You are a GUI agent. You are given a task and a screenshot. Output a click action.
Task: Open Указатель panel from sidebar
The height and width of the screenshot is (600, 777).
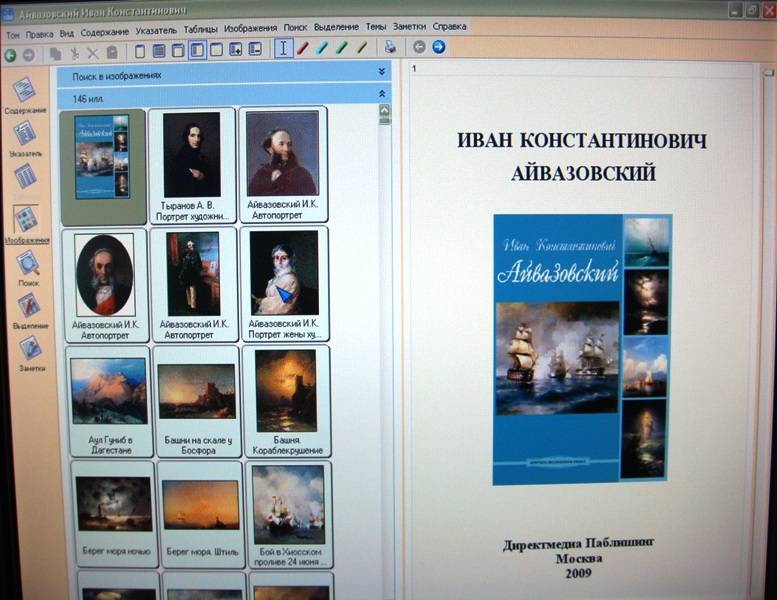[25, 140]
